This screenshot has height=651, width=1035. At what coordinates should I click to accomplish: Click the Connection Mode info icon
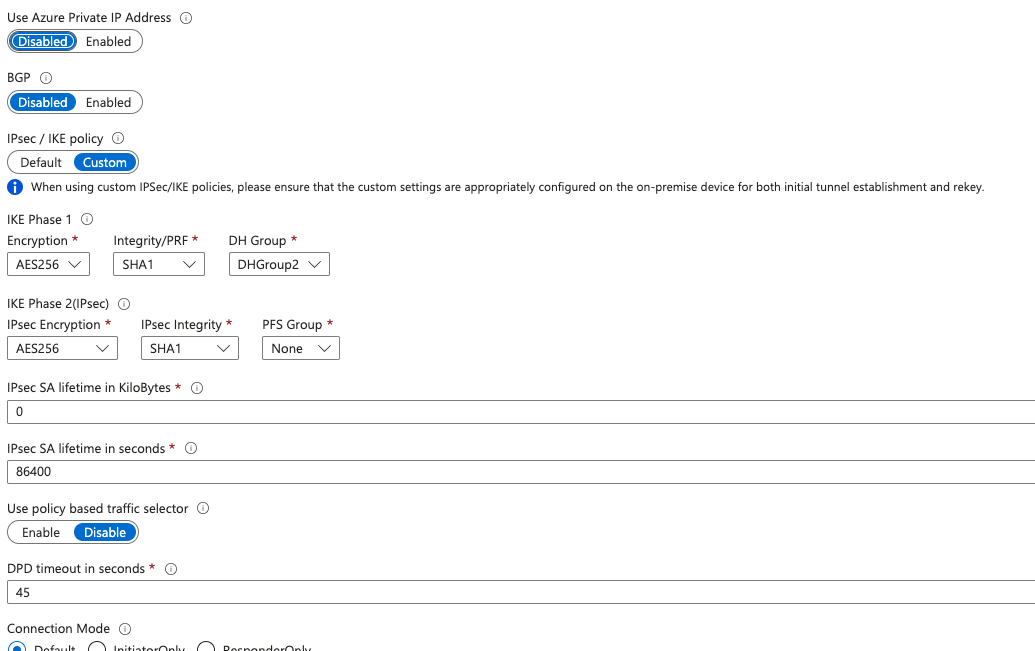tap(125, 629)
